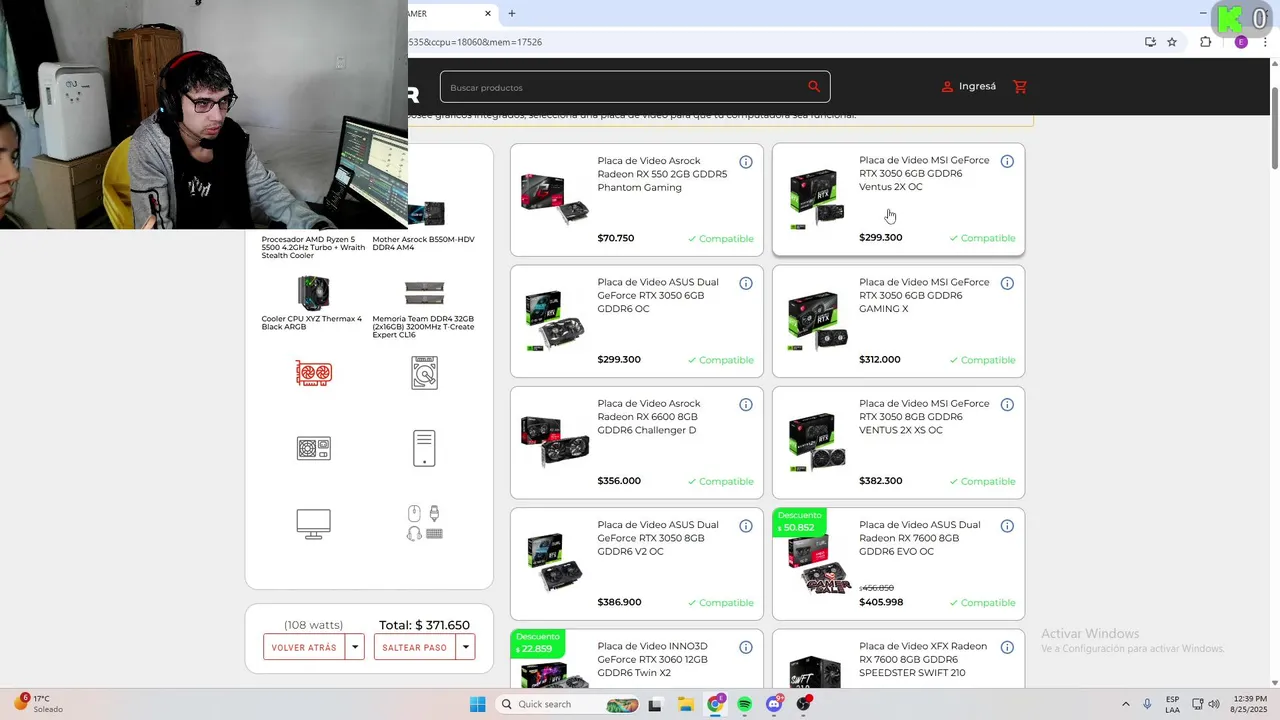Open the purple Chrome profile avatar
Image resolution: width=1280 pixels, height=720 pixels.
(1241, 42)
